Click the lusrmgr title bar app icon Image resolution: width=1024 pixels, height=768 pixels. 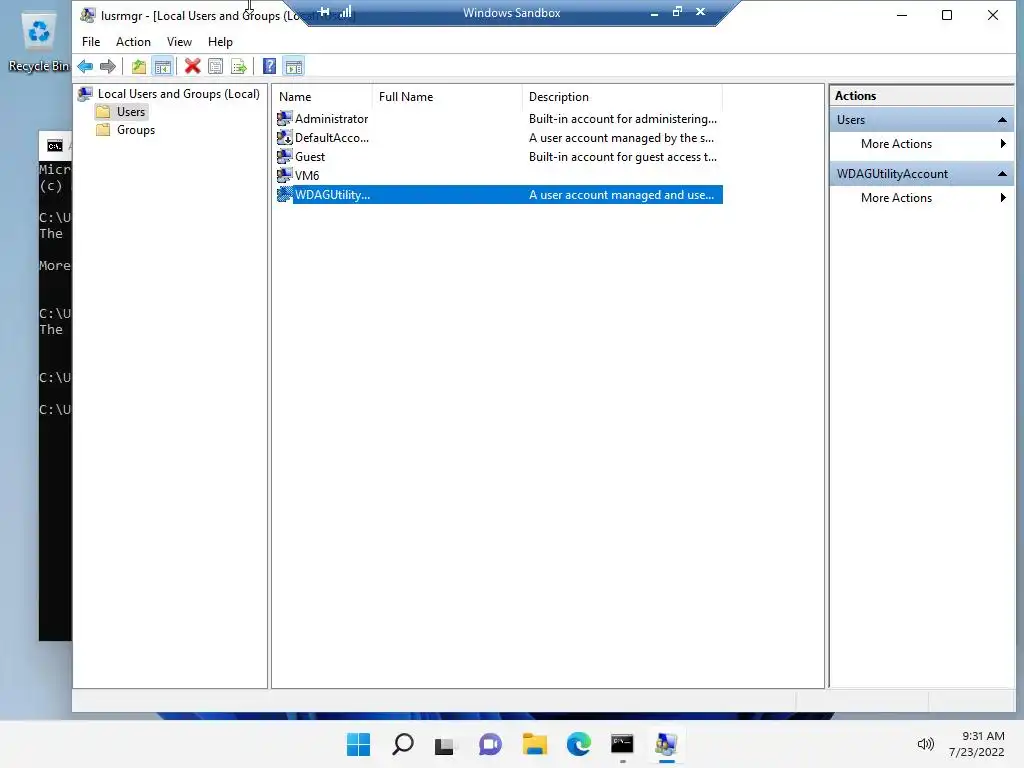click(88, 15)
